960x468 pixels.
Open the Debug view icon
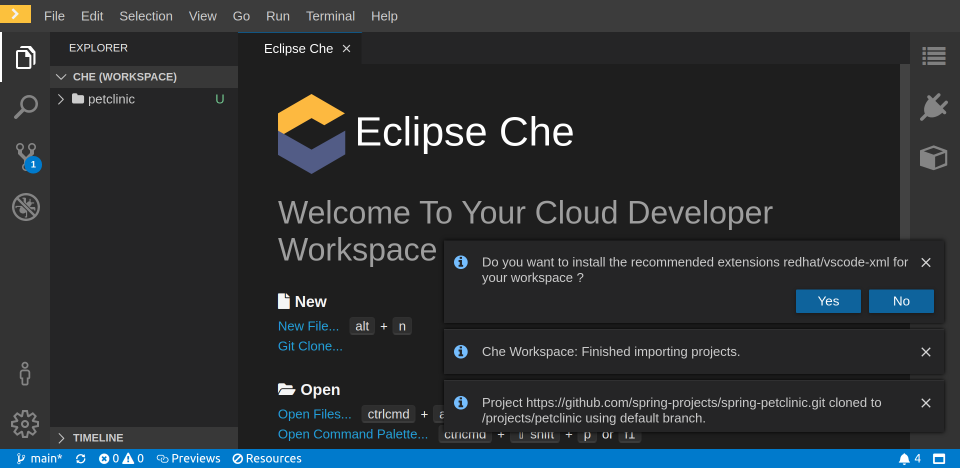tap(26, 207)
